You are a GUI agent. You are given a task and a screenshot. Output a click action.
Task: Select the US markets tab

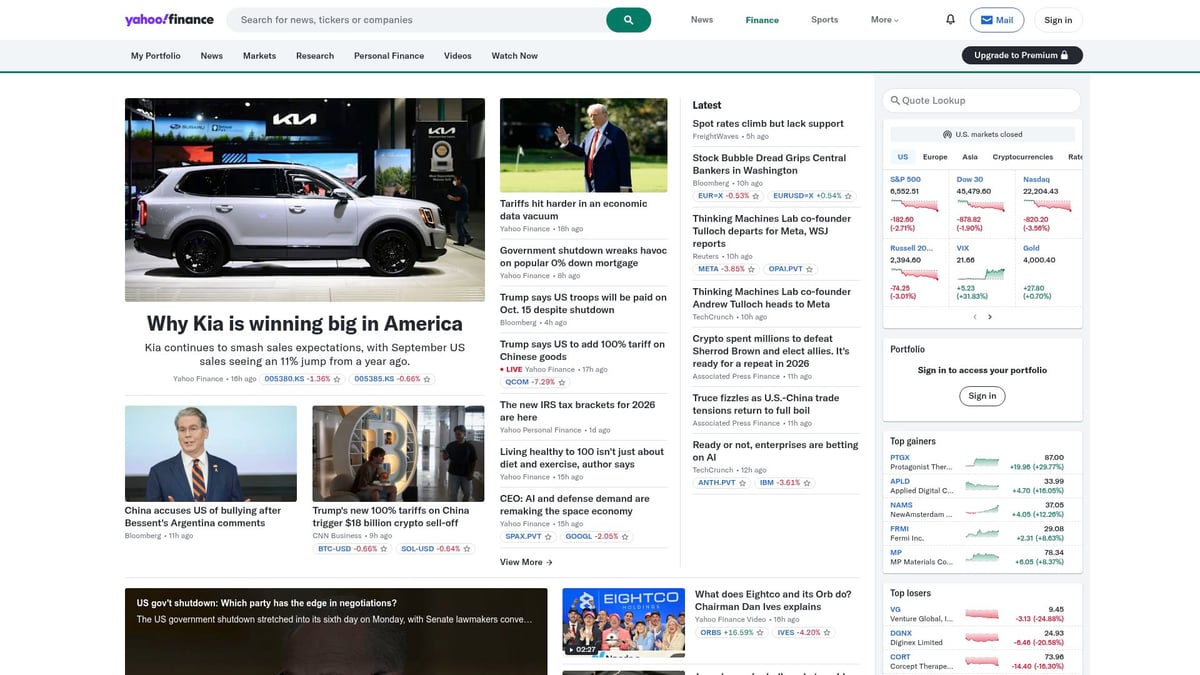[x=903, y=157]
